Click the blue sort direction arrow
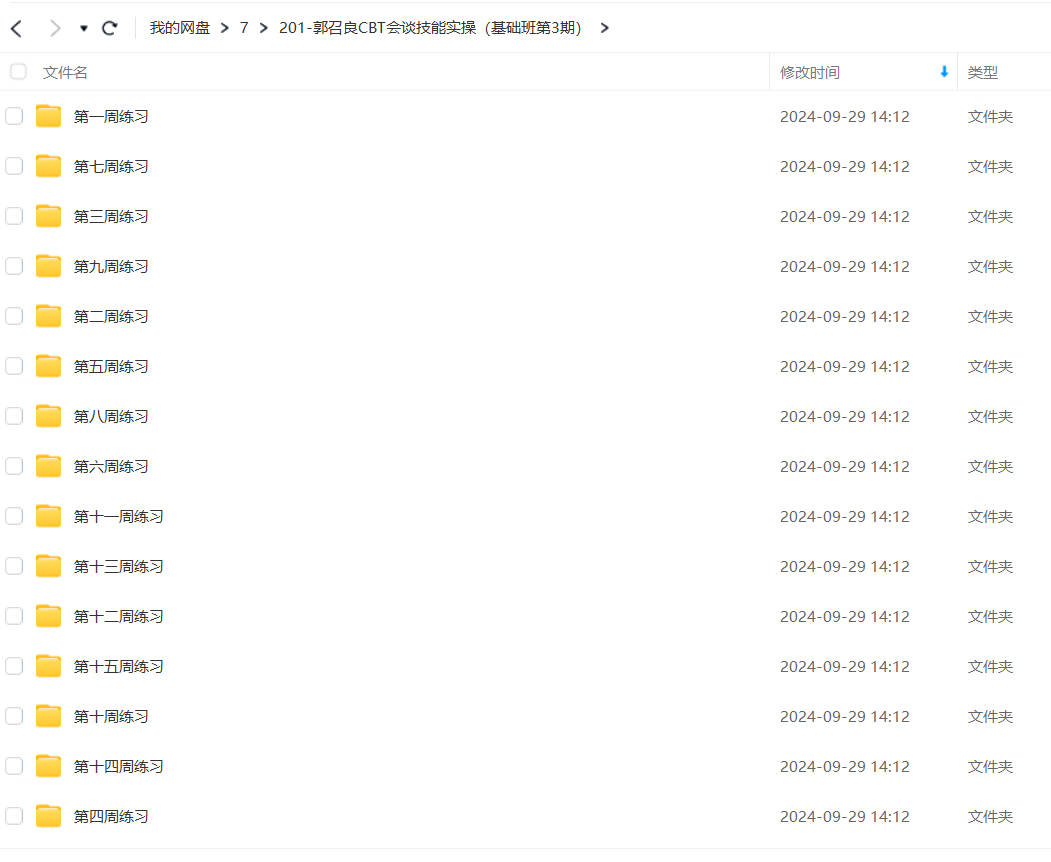1051x862 pixels. [944, 72]
